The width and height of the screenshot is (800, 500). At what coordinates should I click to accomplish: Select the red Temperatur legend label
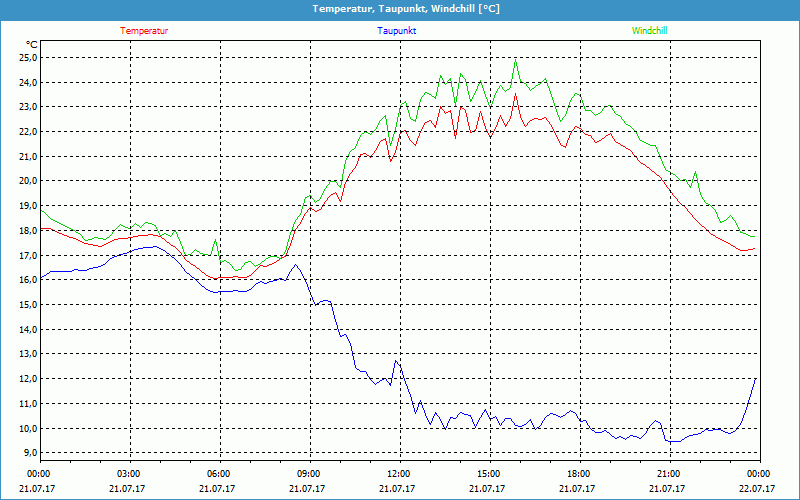144,31
